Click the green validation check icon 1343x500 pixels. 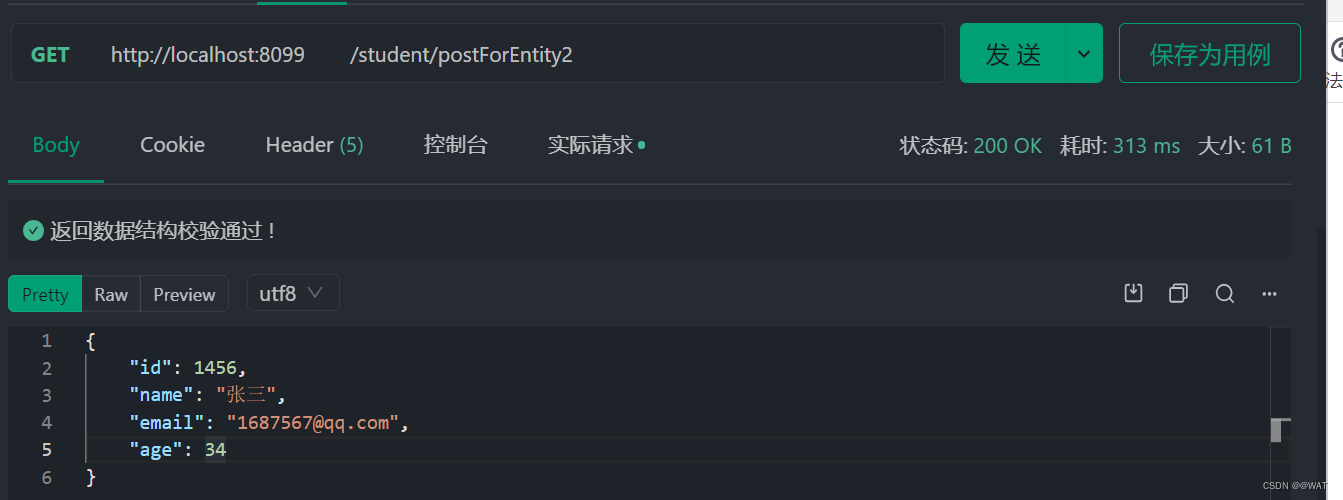pos(33,231)
